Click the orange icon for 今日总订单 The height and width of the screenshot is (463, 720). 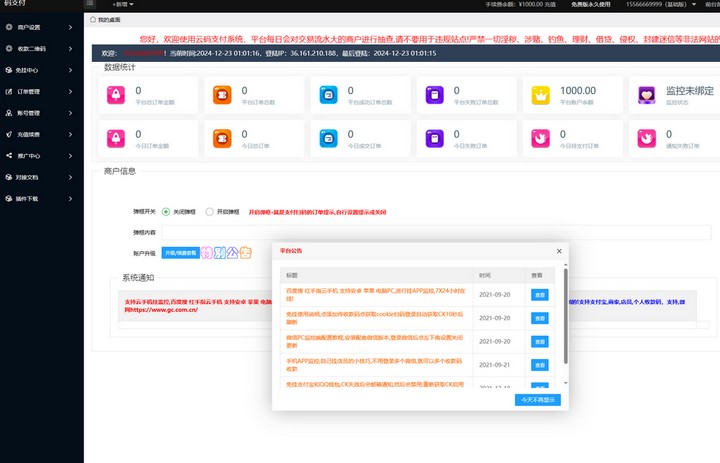(x=221, y=137)
